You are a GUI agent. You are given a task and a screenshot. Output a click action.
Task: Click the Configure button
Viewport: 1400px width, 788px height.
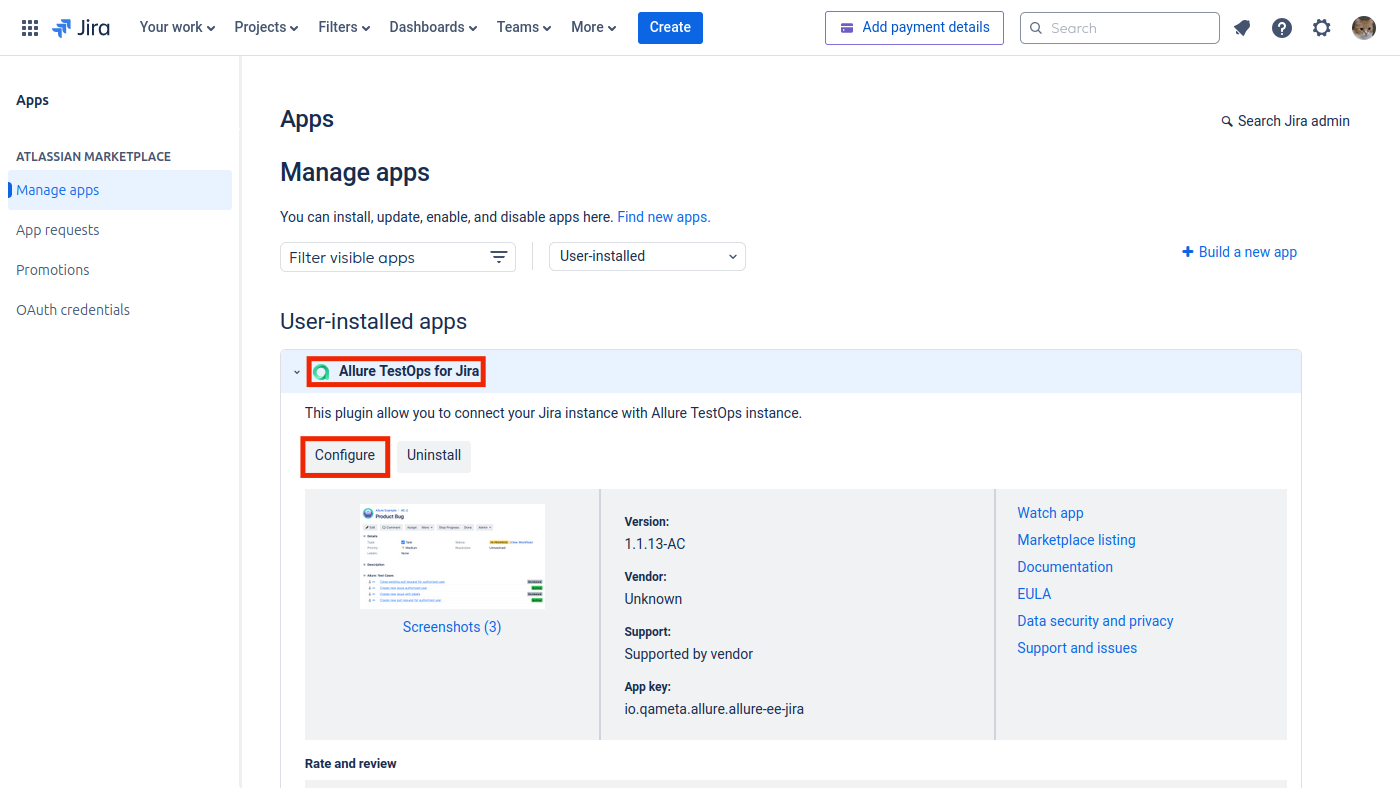pos(345,455)
